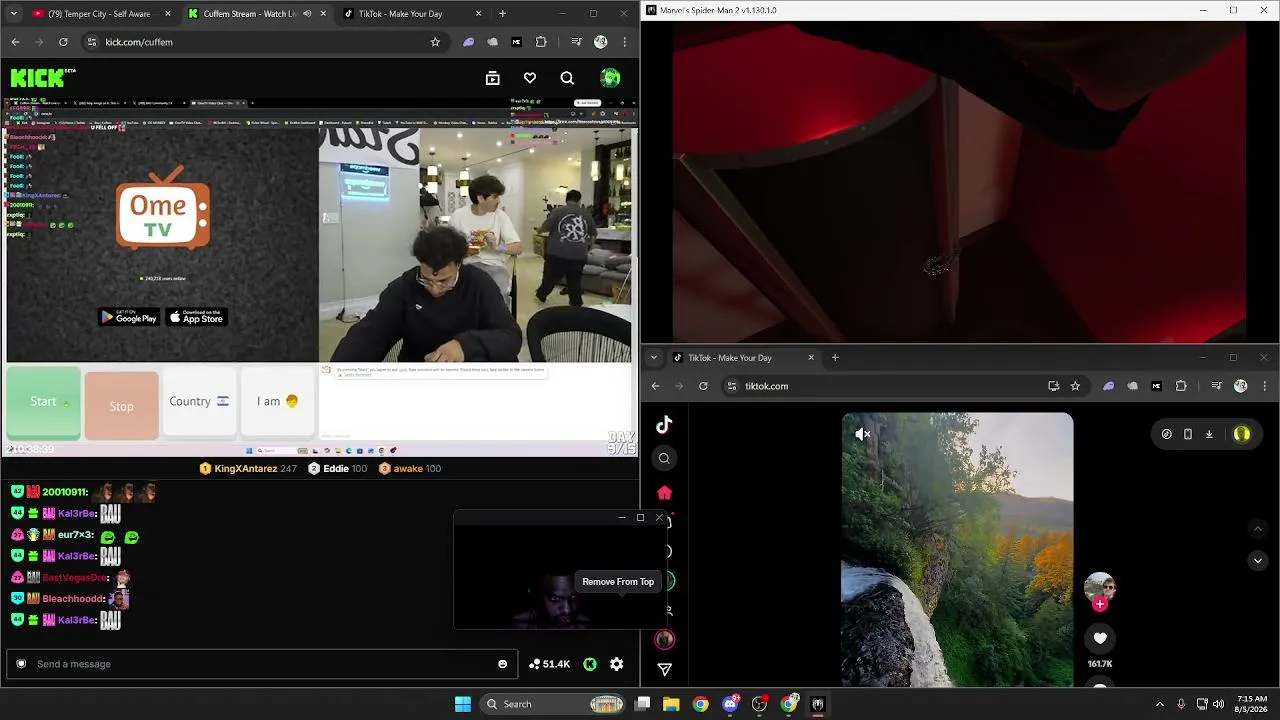
Task: Click the App Store badge in stream
Action: click(x=197, y=317)
